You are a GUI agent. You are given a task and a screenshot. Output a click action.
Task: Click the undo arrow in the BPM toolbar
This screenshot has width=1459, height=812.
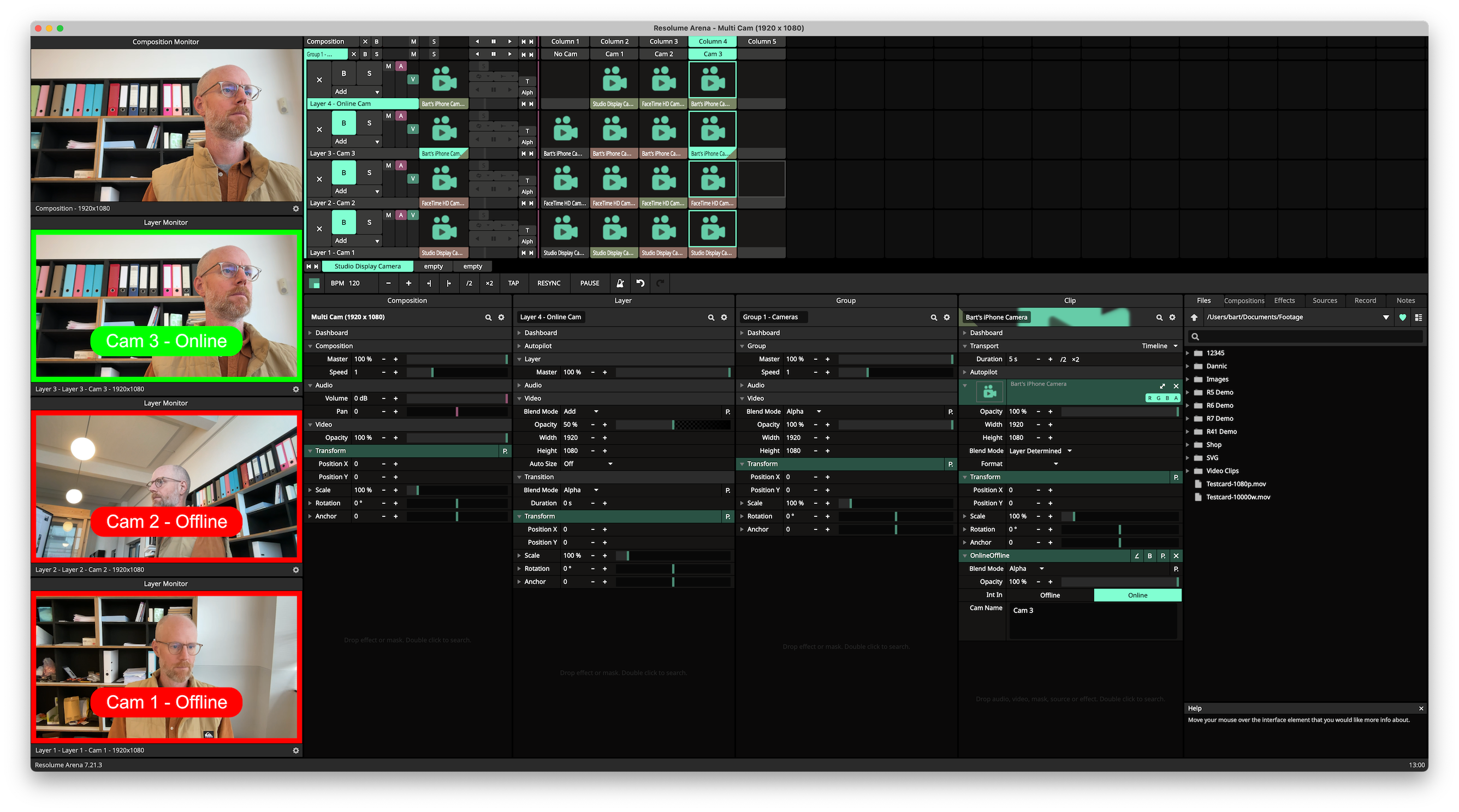coord(640,284)
